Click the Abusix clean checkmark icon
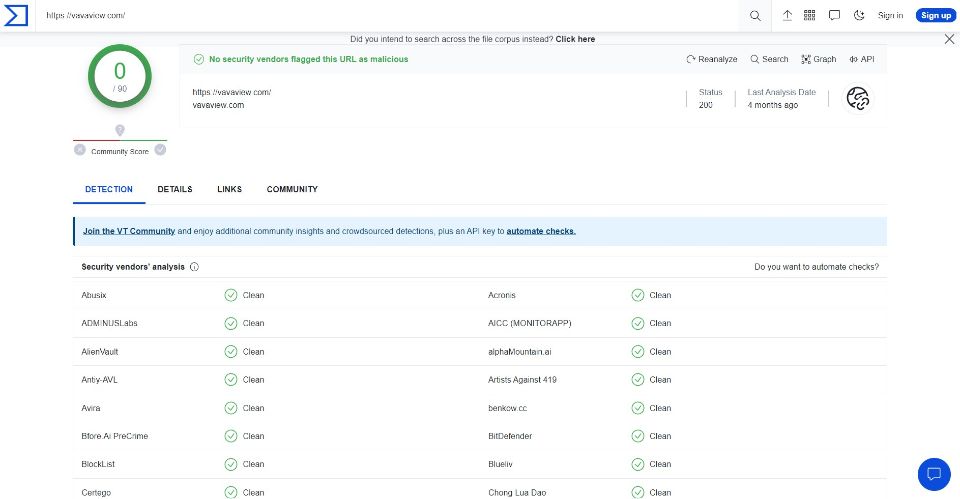Screen dimensions: 960x499 coord(231,295)
